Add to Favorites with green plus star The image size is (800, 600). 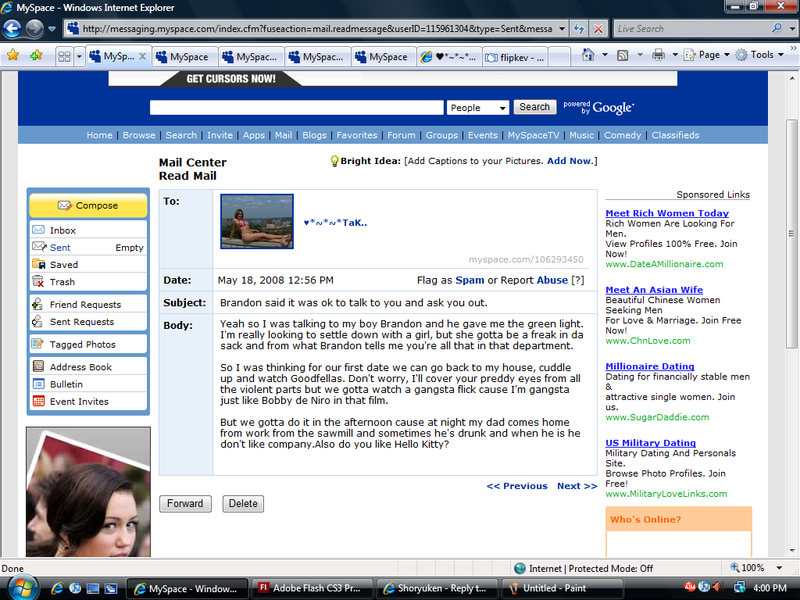36,55
